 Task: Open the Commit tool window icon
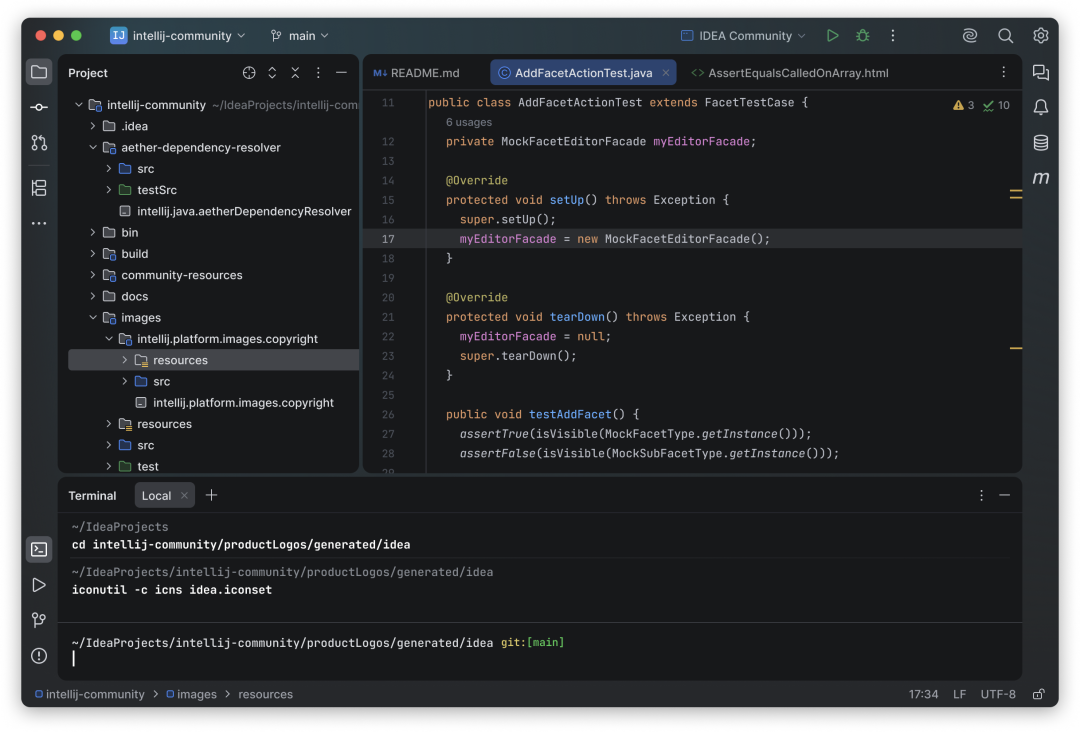(x=39, y=106)
